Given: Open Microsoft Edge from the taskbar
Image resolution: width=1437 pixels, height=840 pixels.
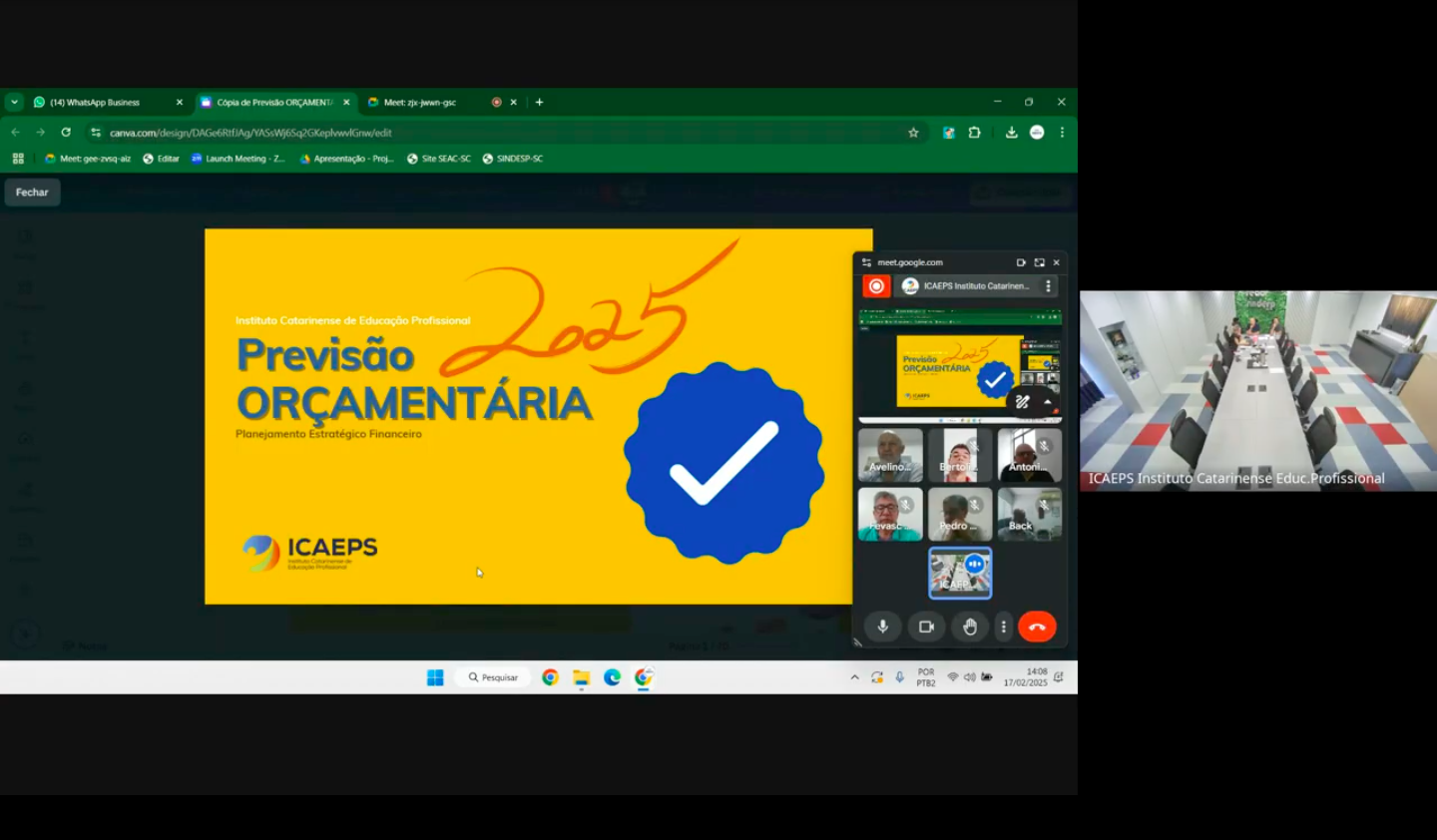Looking at the screenshot, I should click(613, 677).
